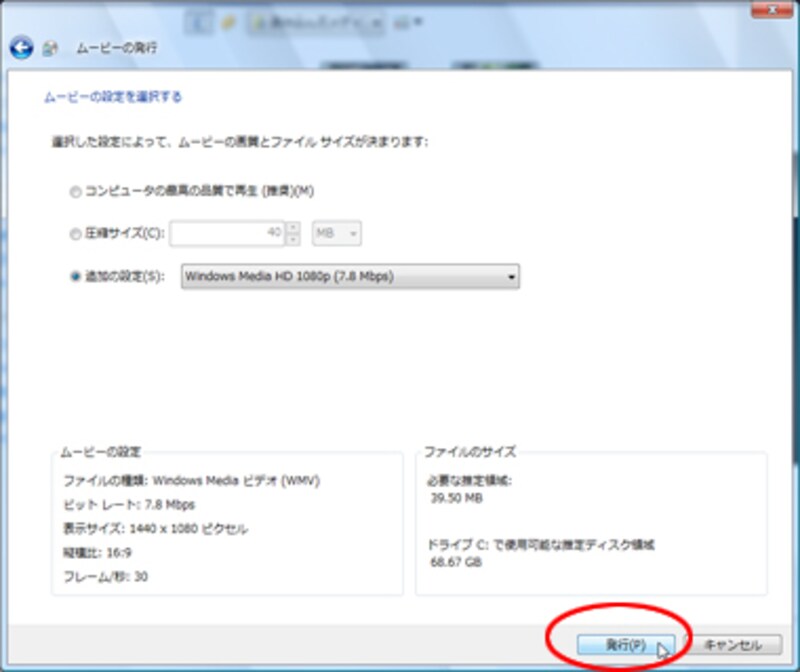Click the ムービーの発行 title text
This screenshot has height=672, width=800.
point(117,48)
